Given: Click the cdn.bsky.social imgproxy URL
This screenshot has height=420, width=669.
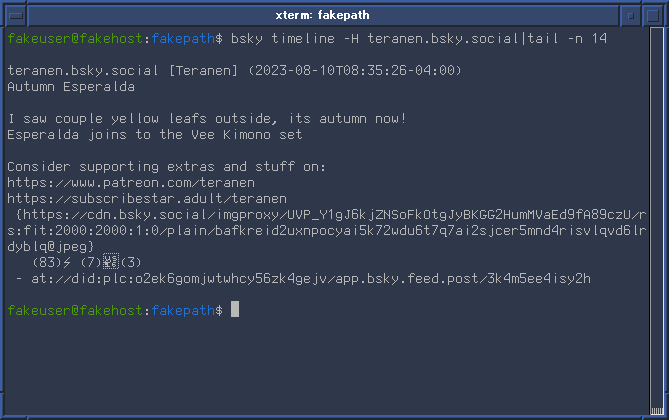Looking at the screenshot, I should [x=327, y=230].
